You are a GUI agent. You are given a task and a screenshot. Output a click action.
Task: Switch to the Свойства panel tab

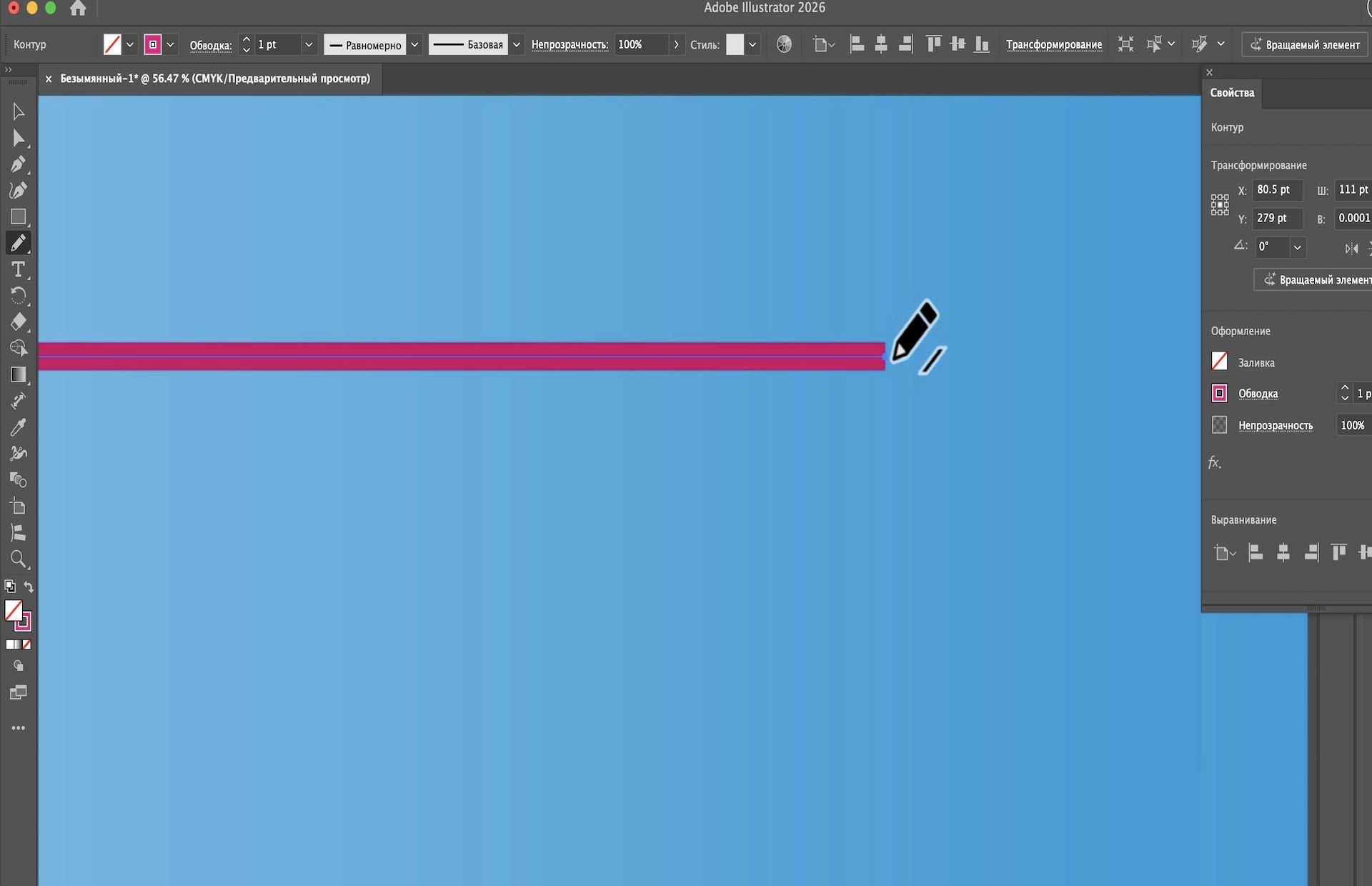pos(1232,93)
